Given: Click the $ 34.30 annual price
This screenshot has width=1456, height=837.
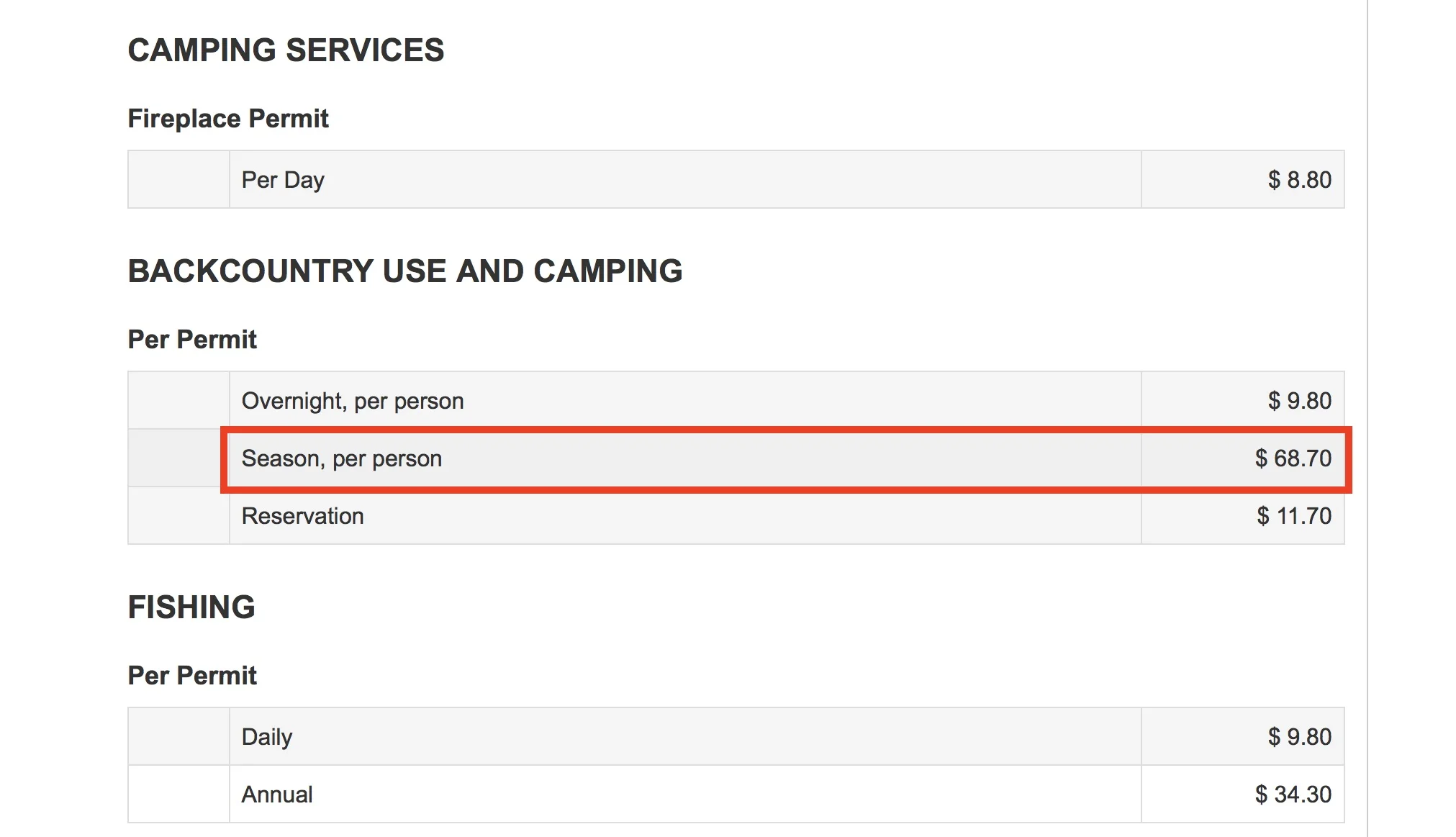Looking at the screenshot, I should pyautogui.click(x=1242, y=794).
